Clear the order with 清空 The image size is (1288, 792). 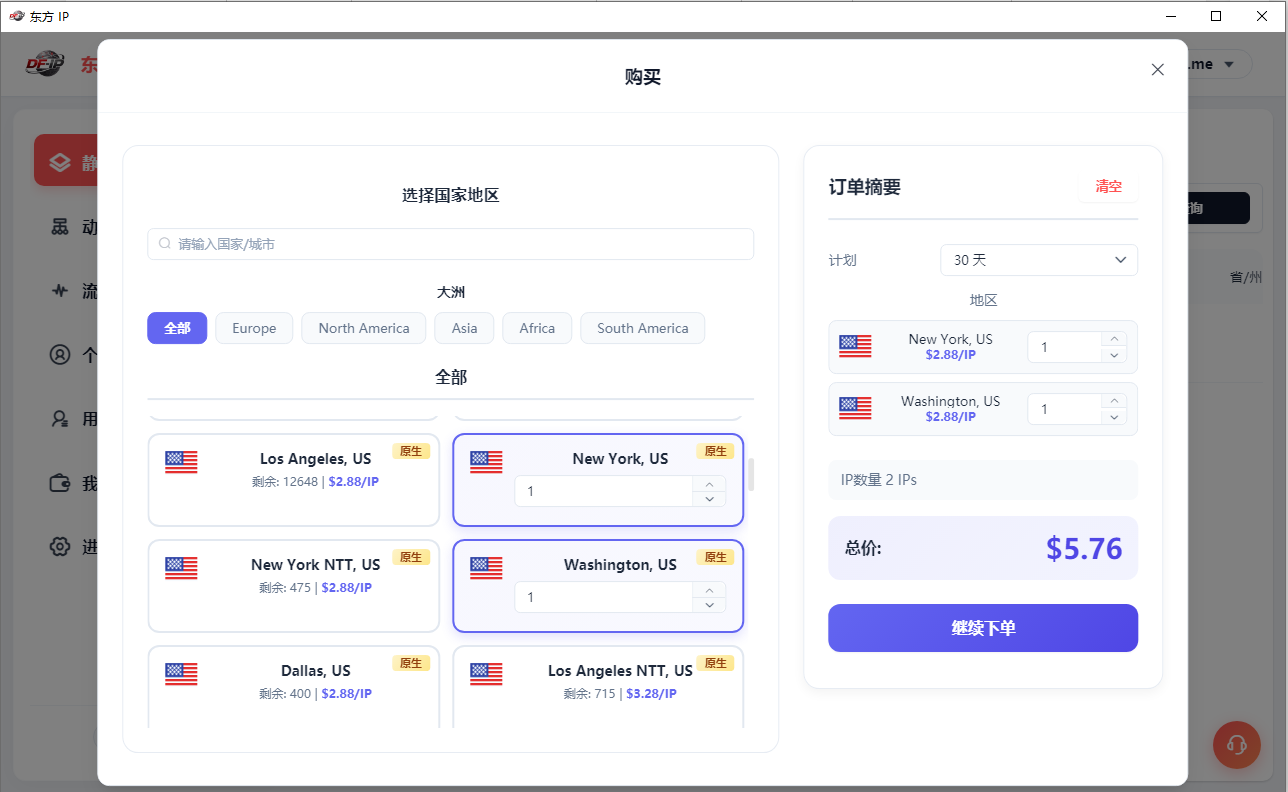[1108, 187]
